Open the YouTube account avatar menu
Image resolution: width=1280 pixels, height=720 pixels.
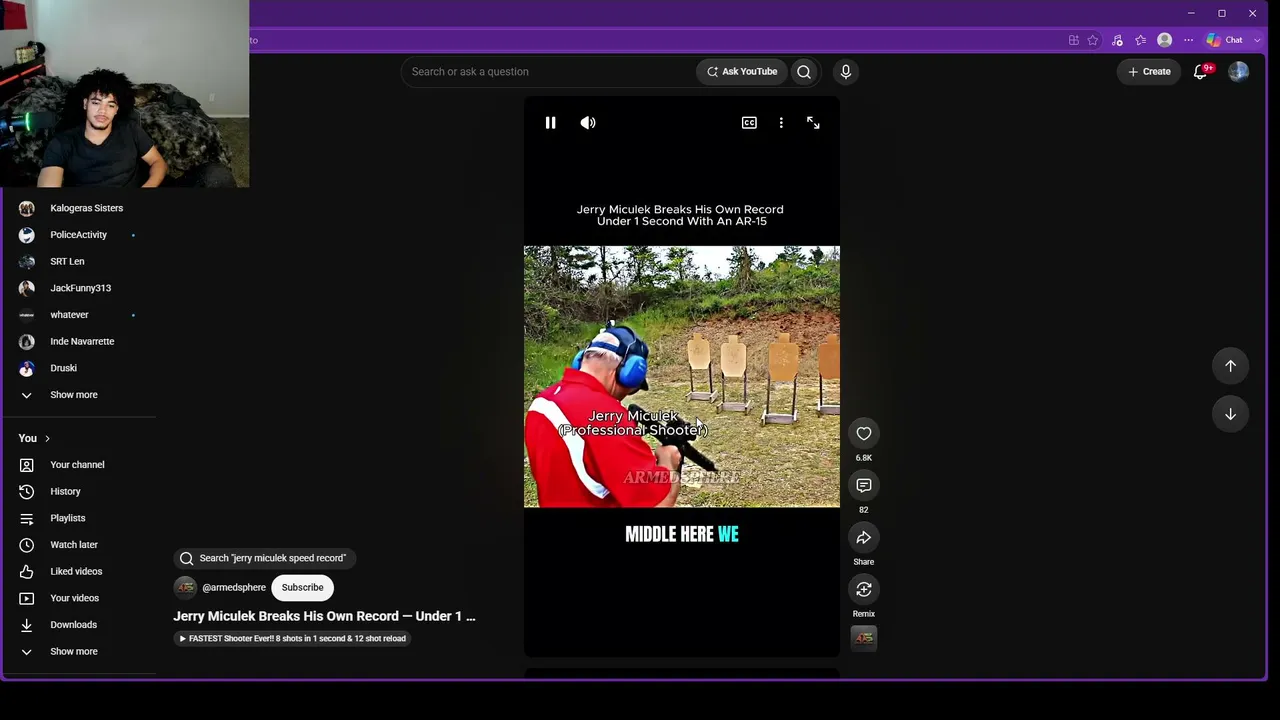(1238, 71)
